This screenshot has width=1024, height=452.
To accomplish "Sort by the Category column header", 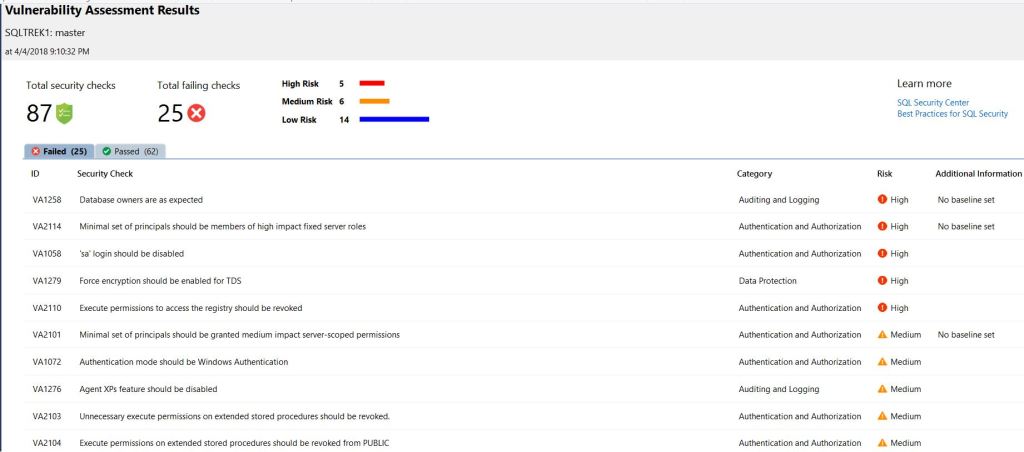I will tap(754, 174).
